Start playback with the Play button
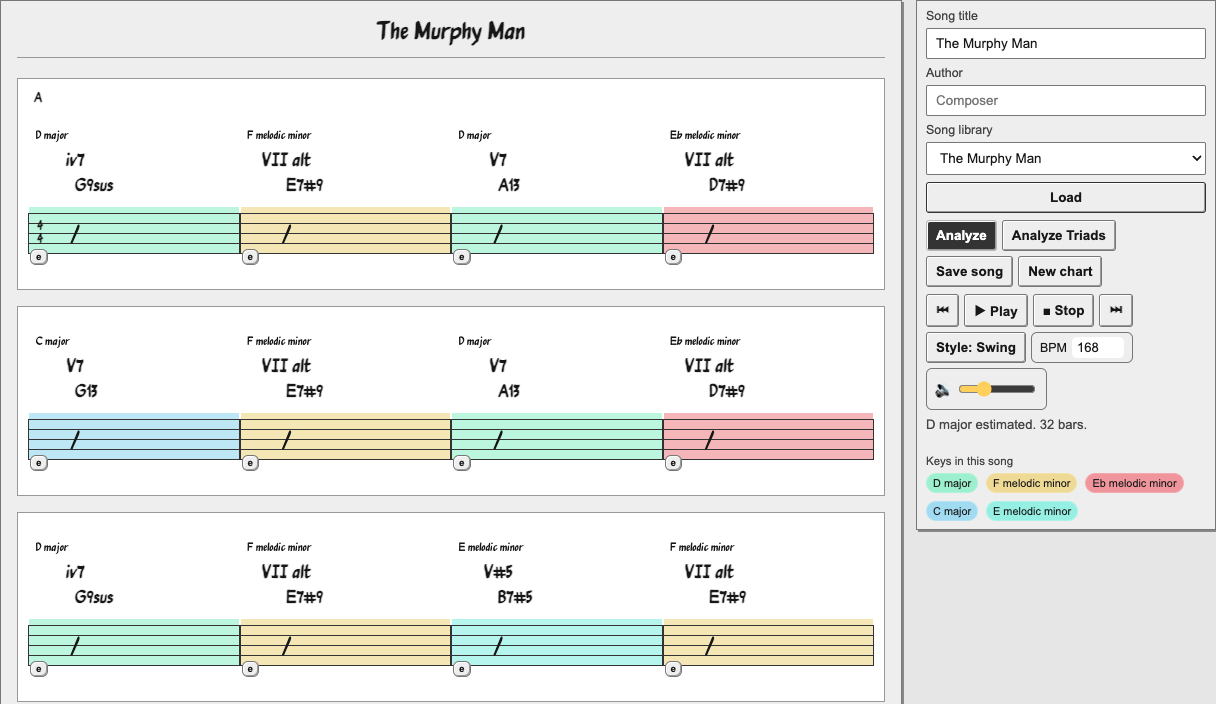Viewport: 1216px width, 704px height. 996,311
